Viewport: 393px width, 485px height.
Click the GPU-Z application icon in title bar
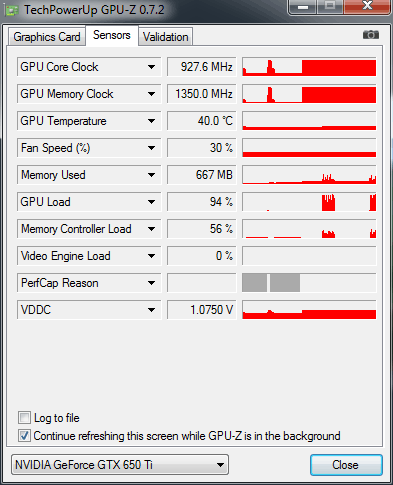[x=11, y=10]
